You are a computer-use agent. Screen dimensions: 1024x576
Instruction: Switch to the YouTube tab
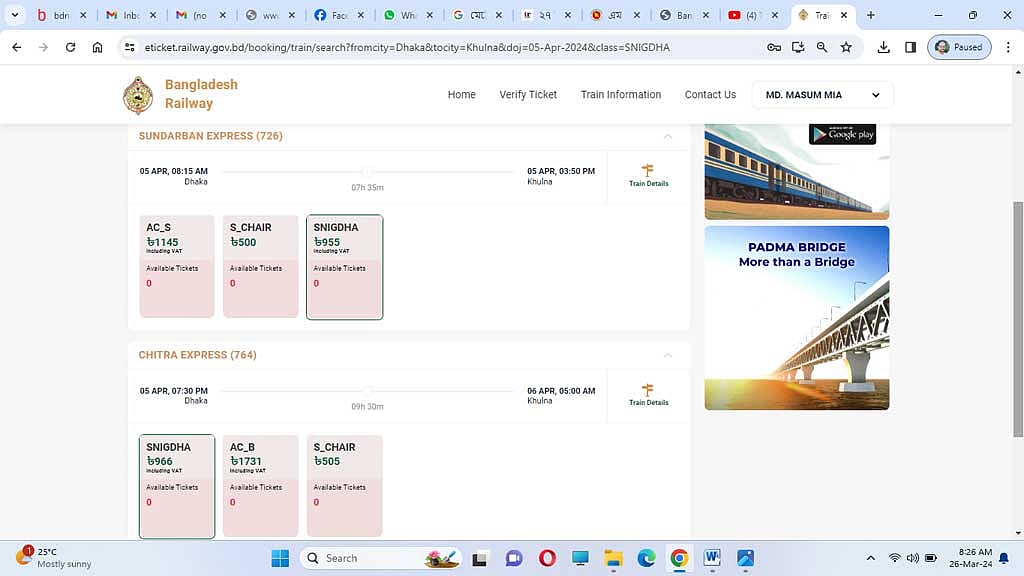tap(753, 15)
